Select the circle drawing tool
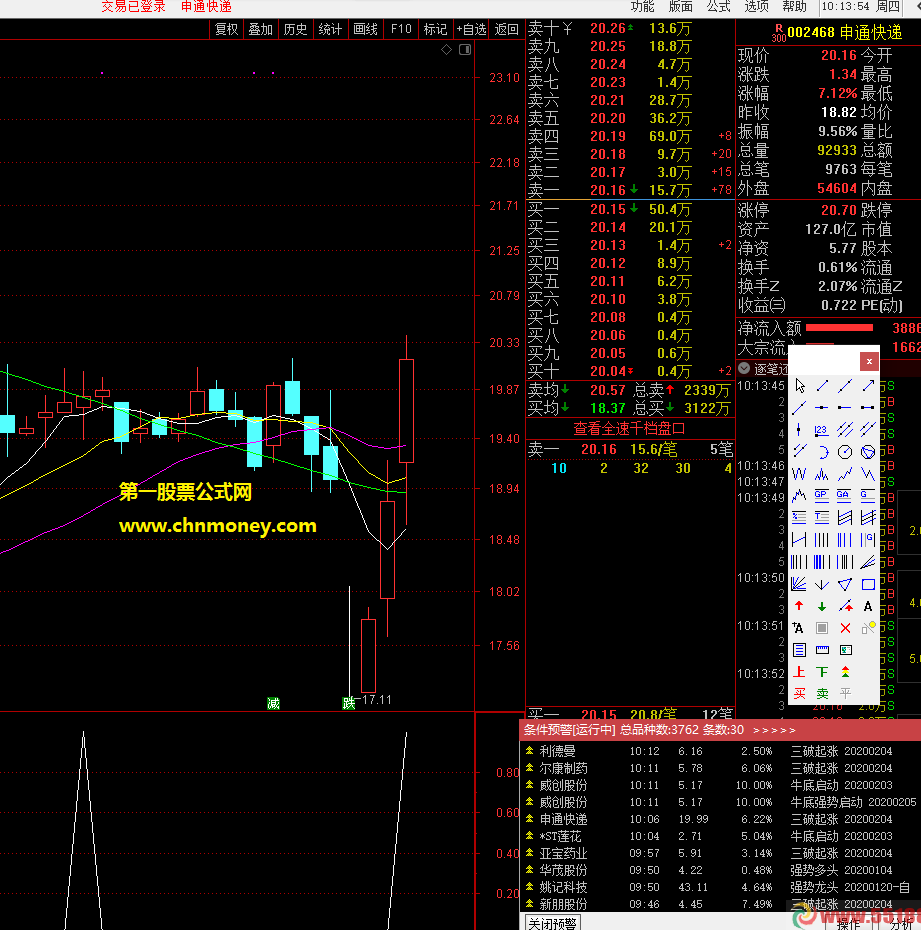 pyautogui.click(x=845, y=452)
